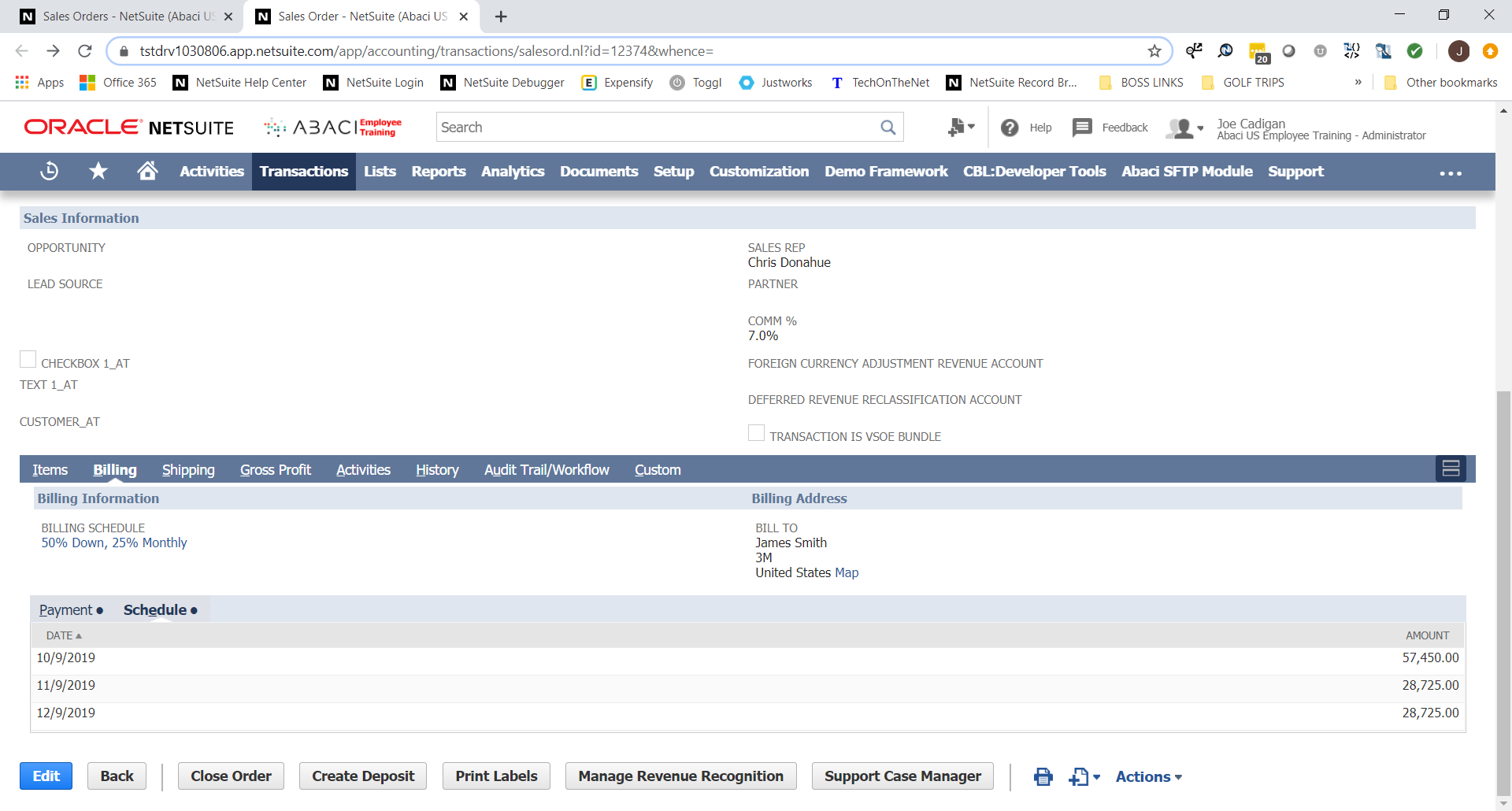
Task: Go back in browser history
Action: click(21, 51)
